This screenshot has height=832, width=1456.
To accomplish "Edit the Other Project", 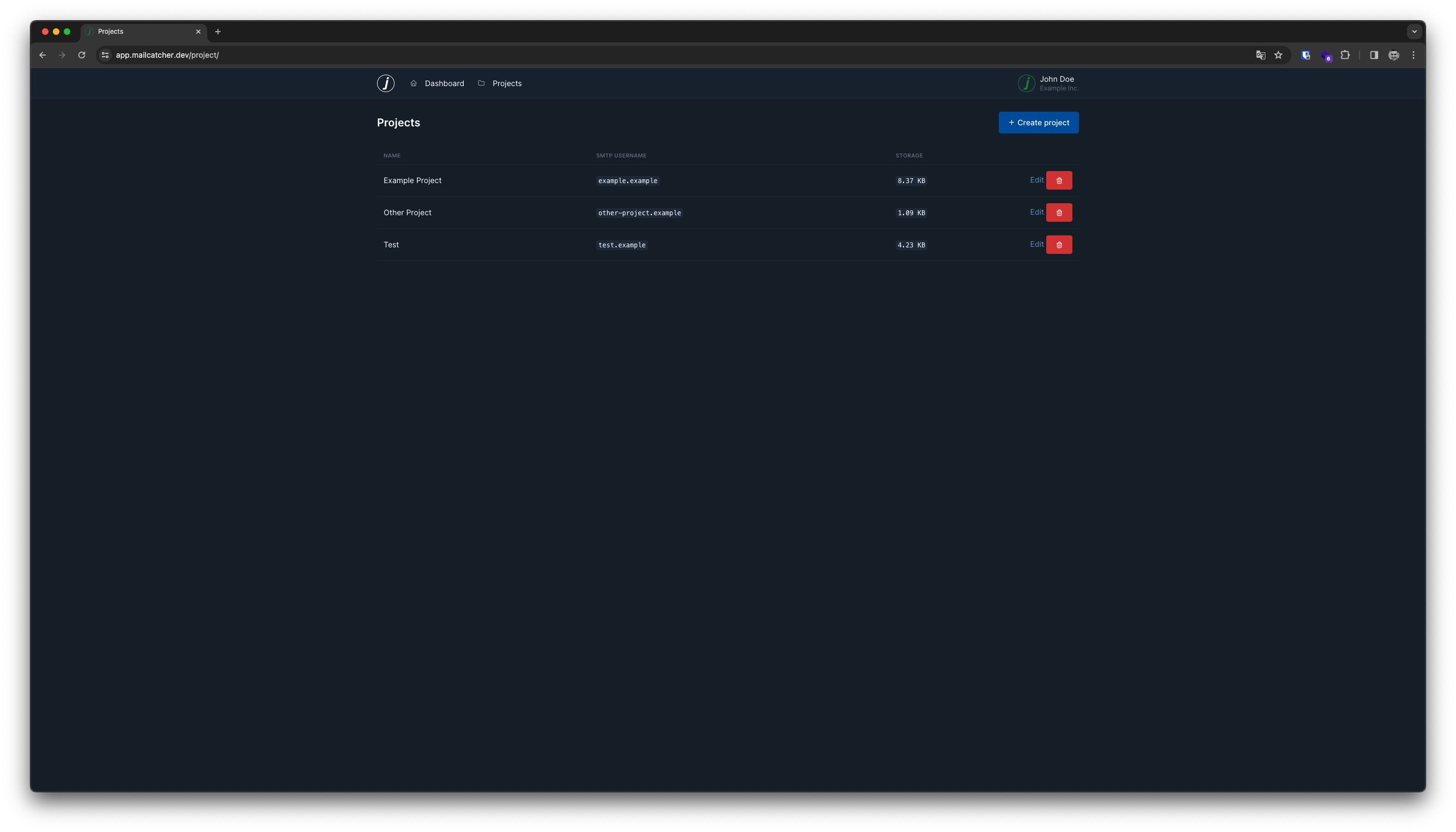I will click(x=1036, y=212).
